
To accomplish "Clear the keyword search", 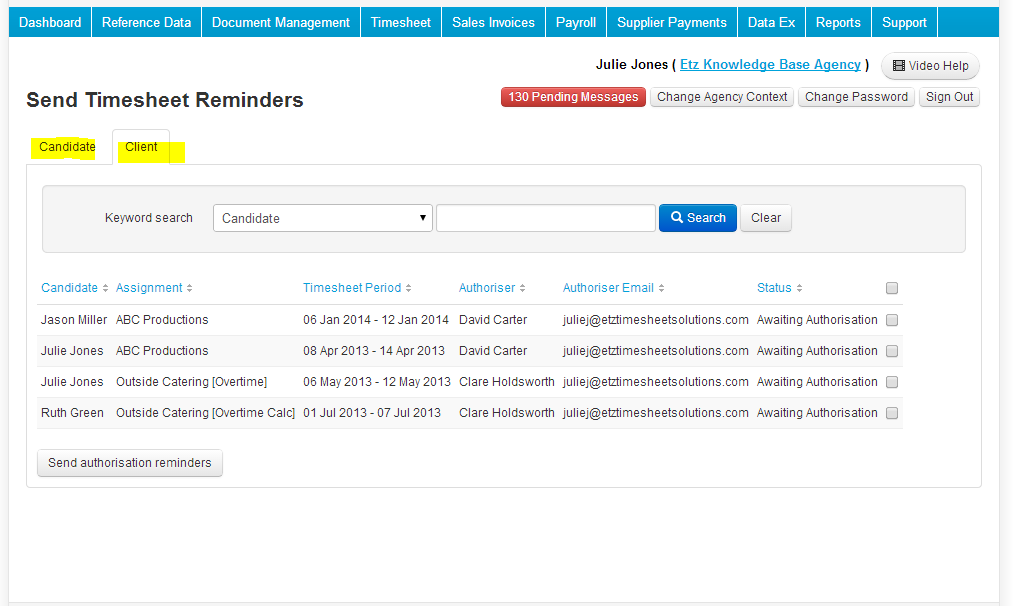I will pyautogui.click(x=766, y=218).
